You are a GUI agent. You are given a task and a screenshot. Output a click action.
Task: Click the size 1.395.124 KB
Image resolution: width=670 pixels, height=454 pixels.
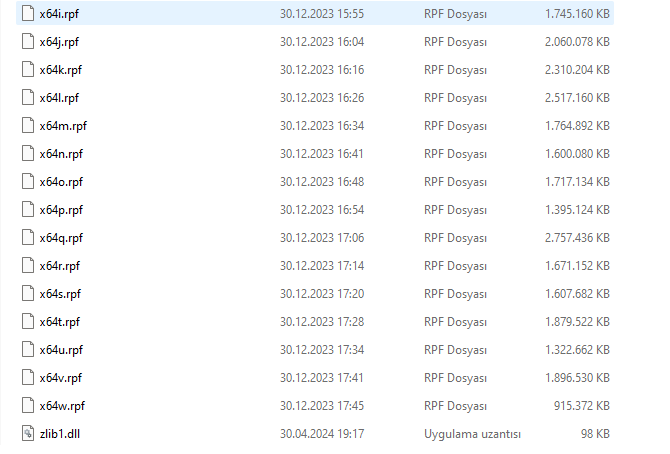coord(577,210)
